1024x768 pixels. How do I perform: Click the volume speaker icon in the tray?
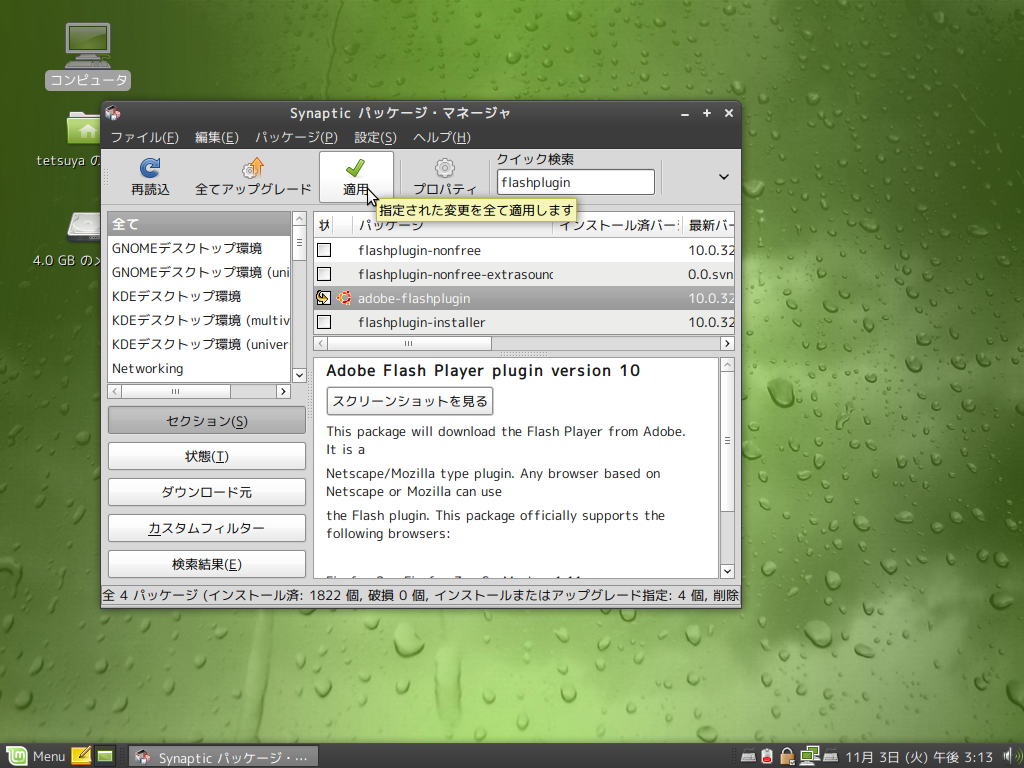(1014, 756)
